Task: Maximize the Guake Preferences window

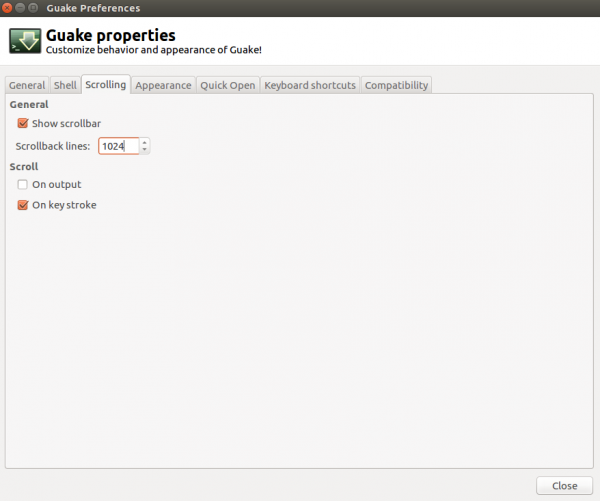Action: coord(35,8)
